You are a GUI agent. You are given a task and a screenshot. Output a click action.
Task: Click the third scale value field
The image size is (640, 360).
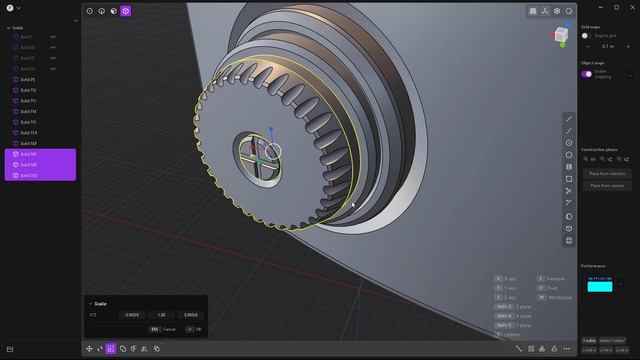191,315
